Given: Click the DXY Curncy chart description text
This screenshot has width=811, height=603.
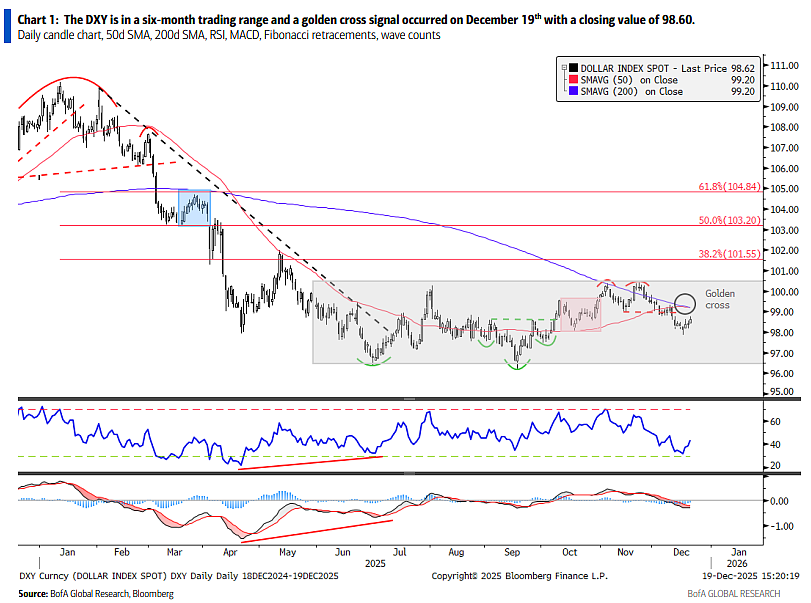Looking at the screenshot, I should pyautogui.click(x=178, y=576).
